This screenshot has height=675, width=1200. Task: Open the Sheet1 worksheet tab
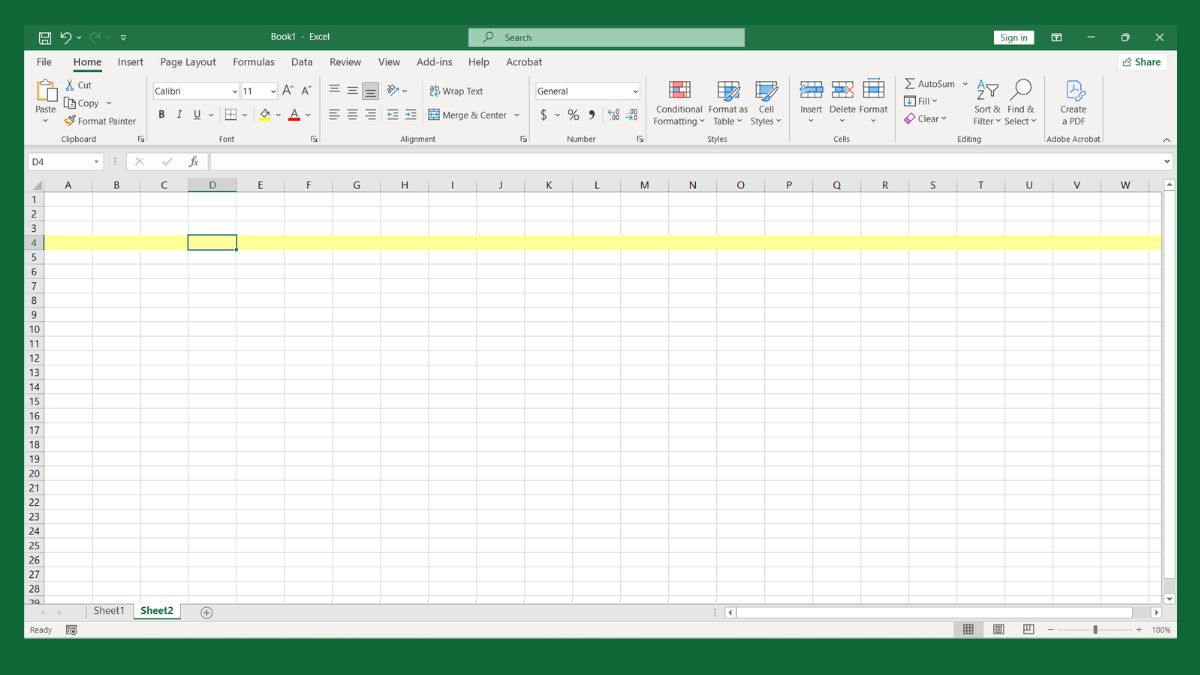pos(110,610)
